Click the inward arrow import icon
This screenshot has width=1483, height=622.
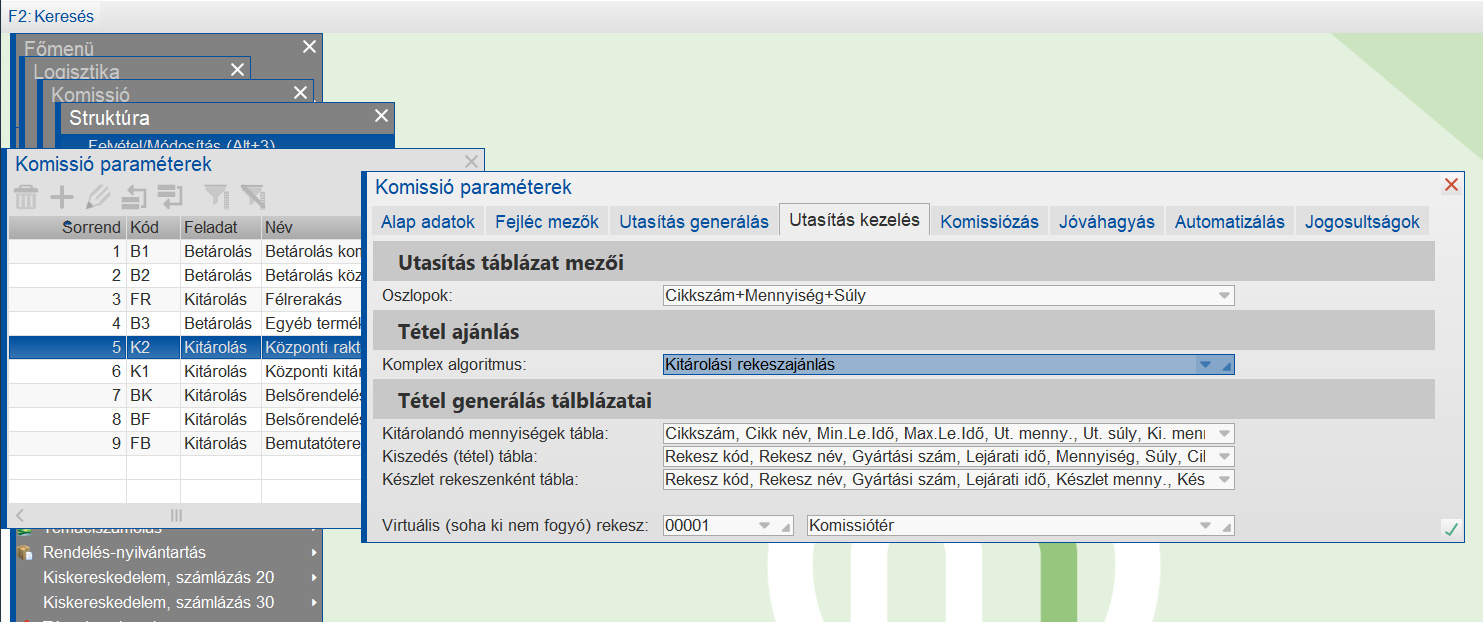133,197
